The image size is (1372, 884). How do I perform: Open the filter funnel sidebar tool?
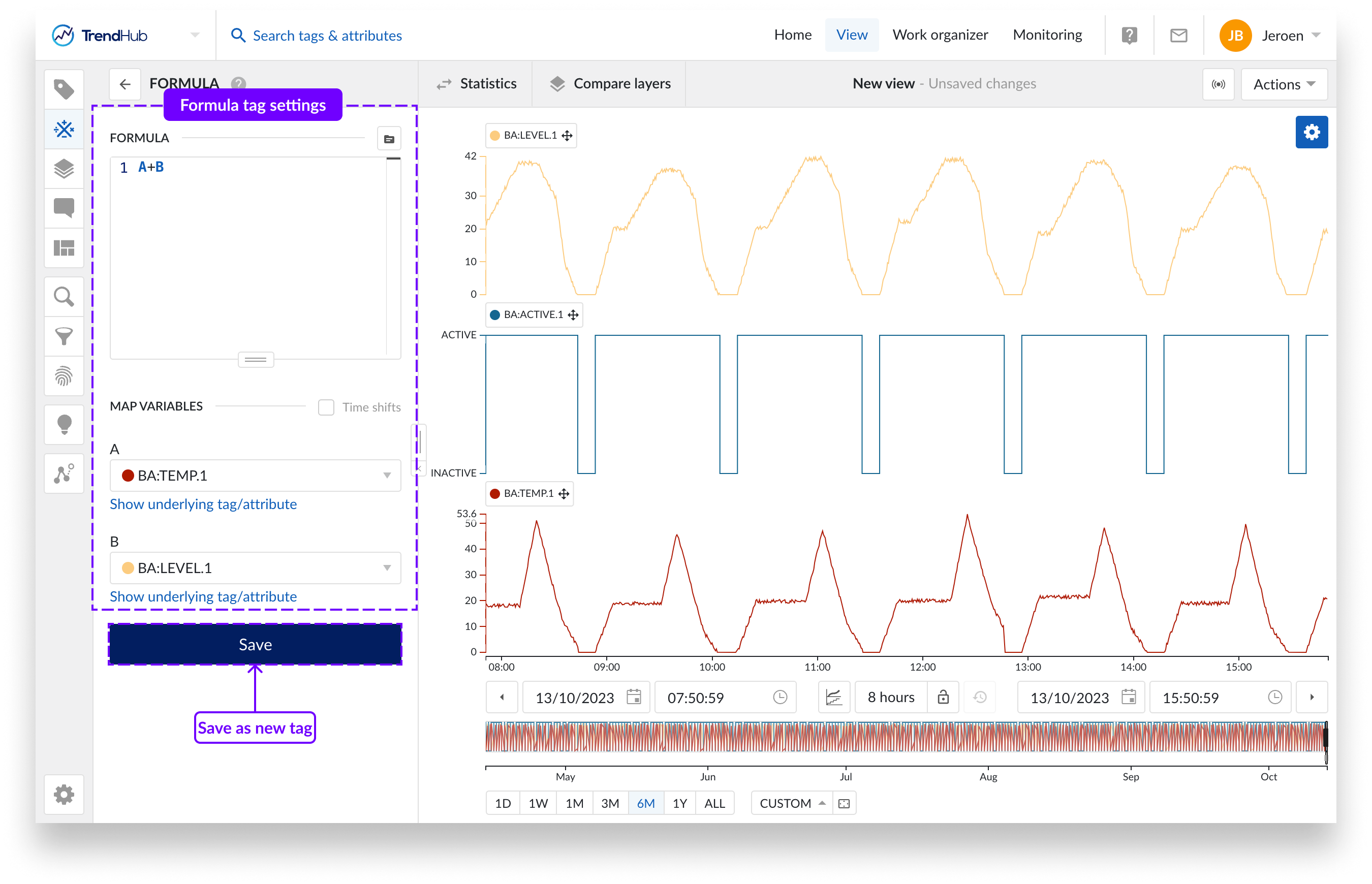[64, 336]
